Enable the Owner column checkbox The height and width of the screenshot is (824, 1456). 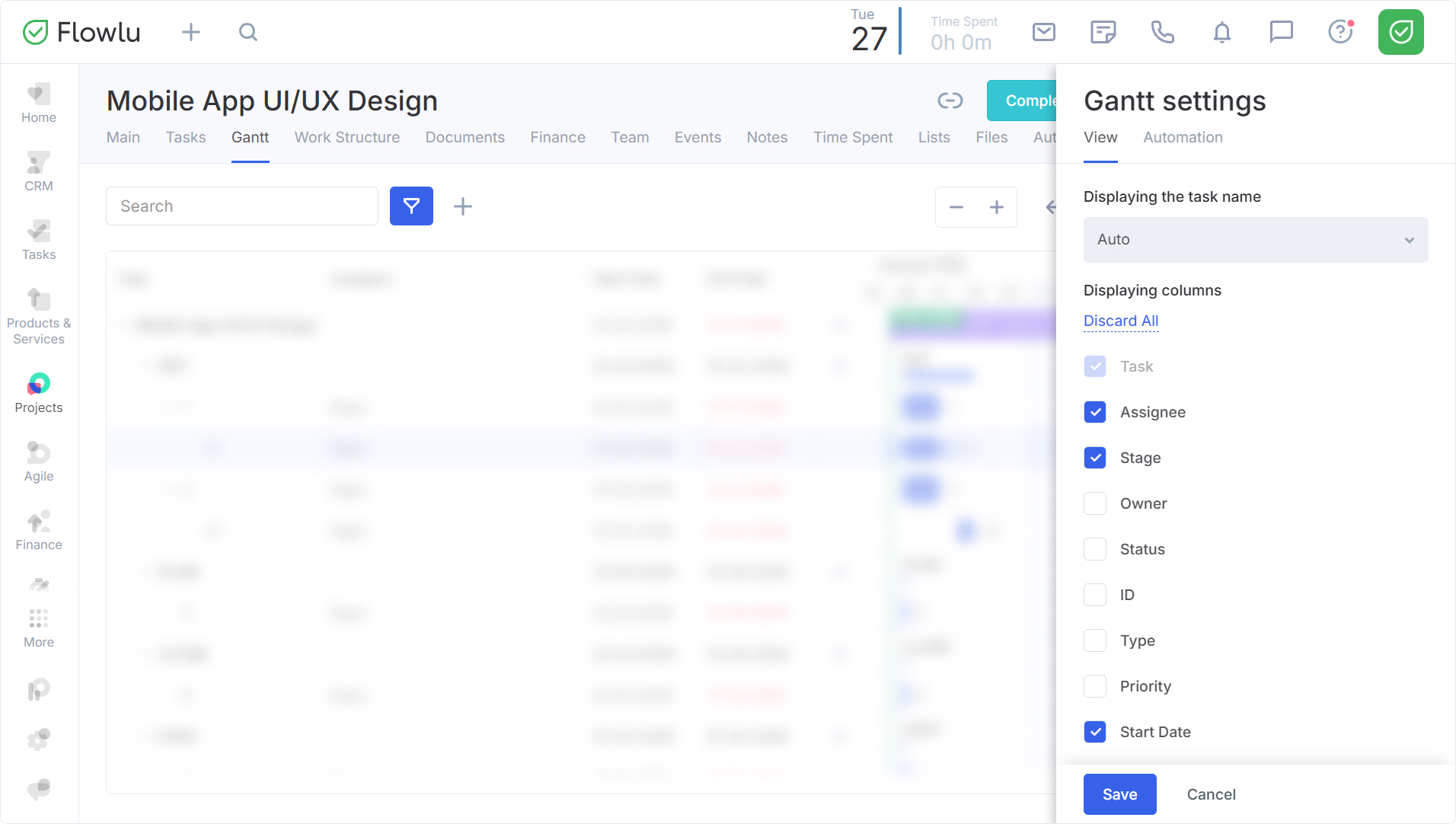(1095, 503)
